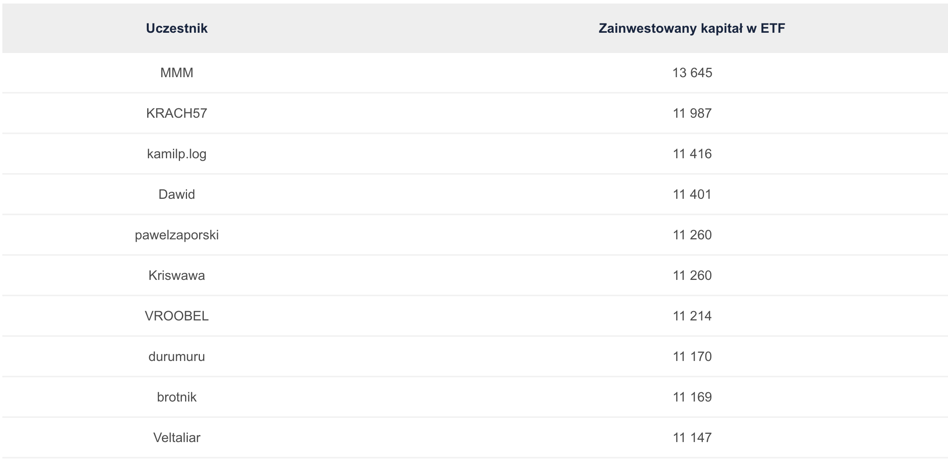
Task: Select capital value 11 169
Action: 692,397
